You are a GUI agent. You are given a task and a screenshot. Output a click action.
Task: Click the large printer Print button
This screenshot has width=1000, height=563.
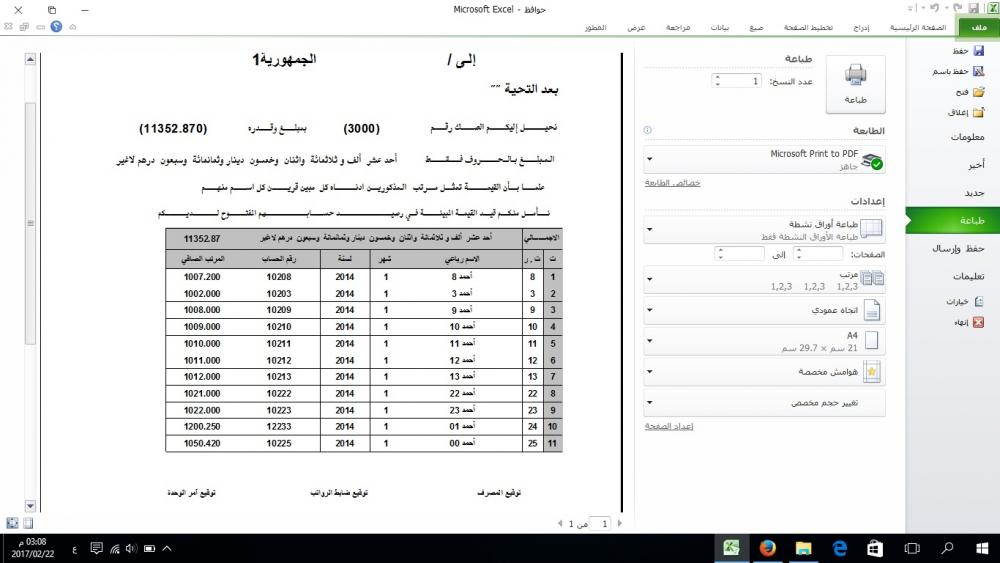(855, 84)
